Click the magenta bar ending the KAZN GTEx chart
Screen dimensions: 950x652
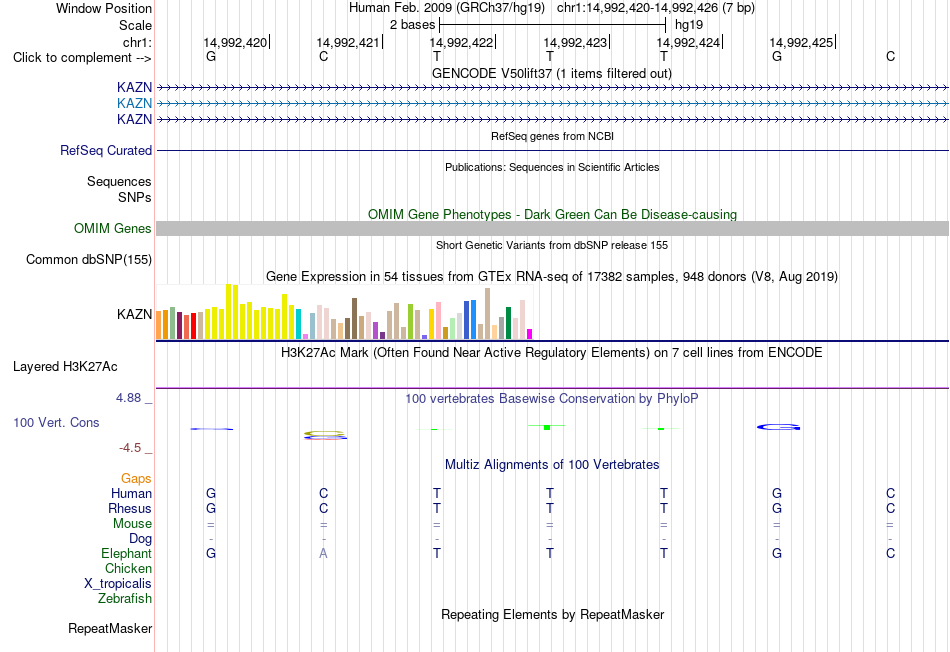pyautogui.click(x=530, y=334)
